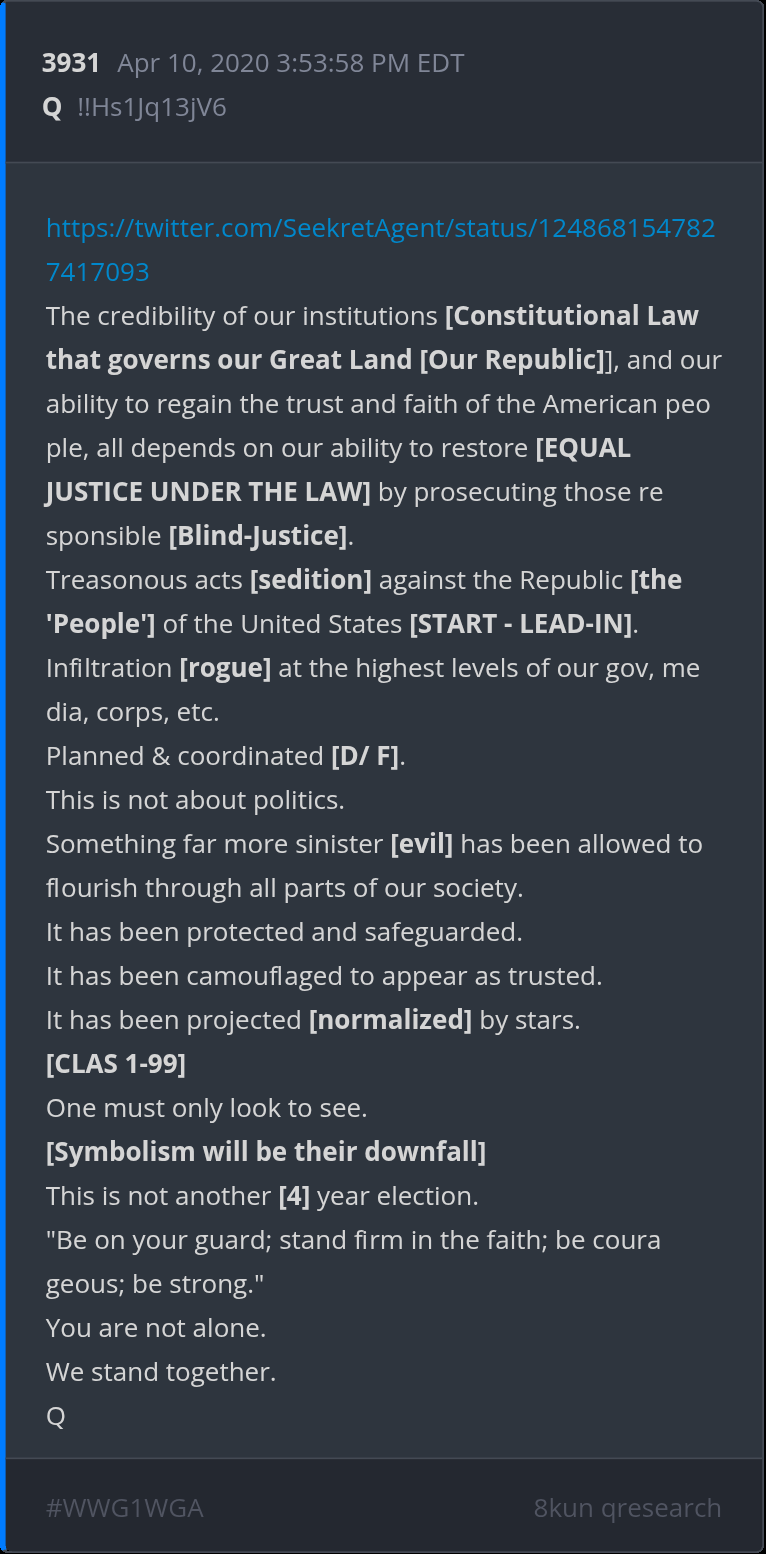Click the bold [CLAS 1-99] text

click(116, 1064)
